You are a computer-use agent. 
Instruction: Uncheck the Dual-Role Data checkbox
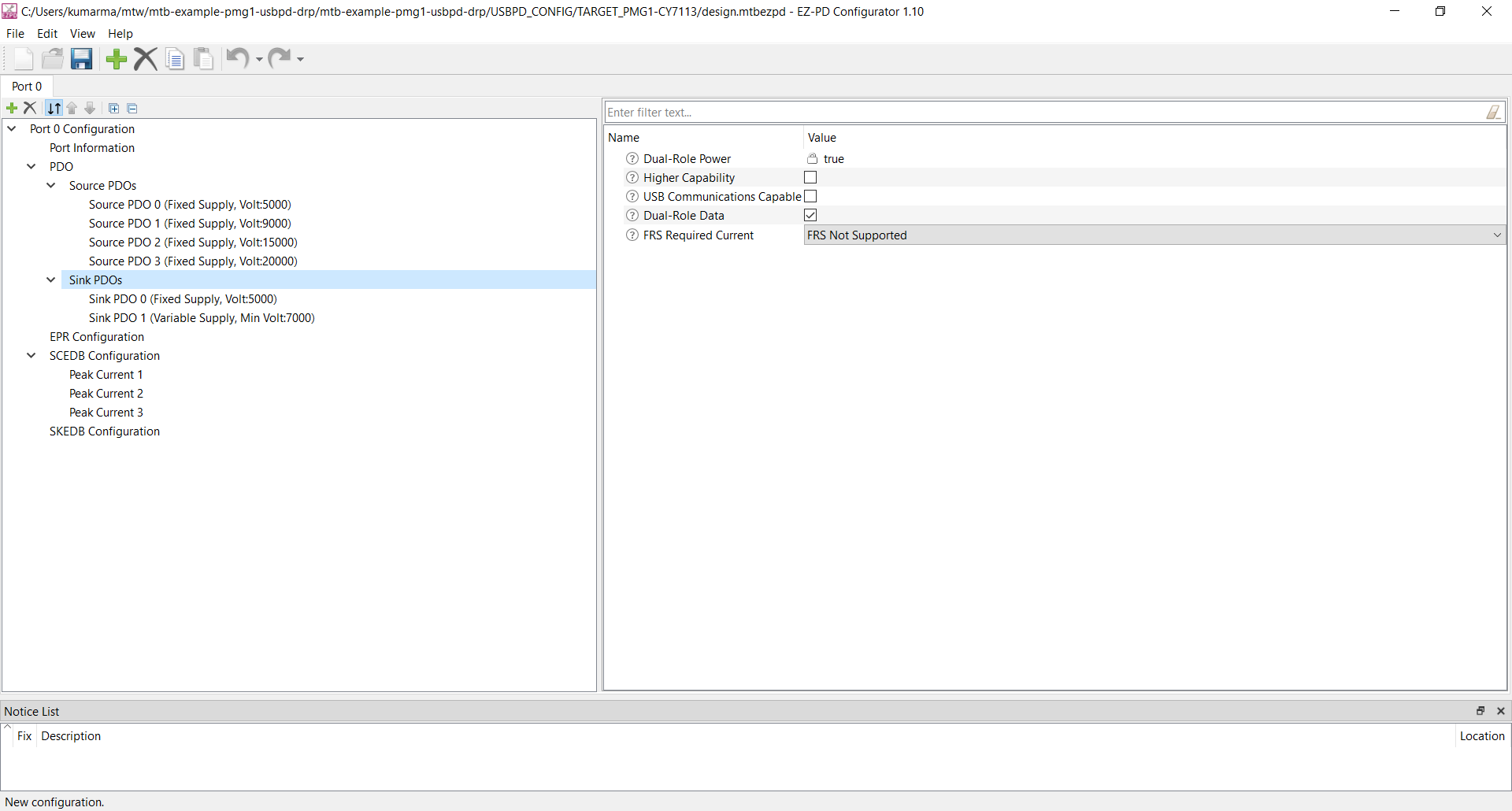[810, 216]
